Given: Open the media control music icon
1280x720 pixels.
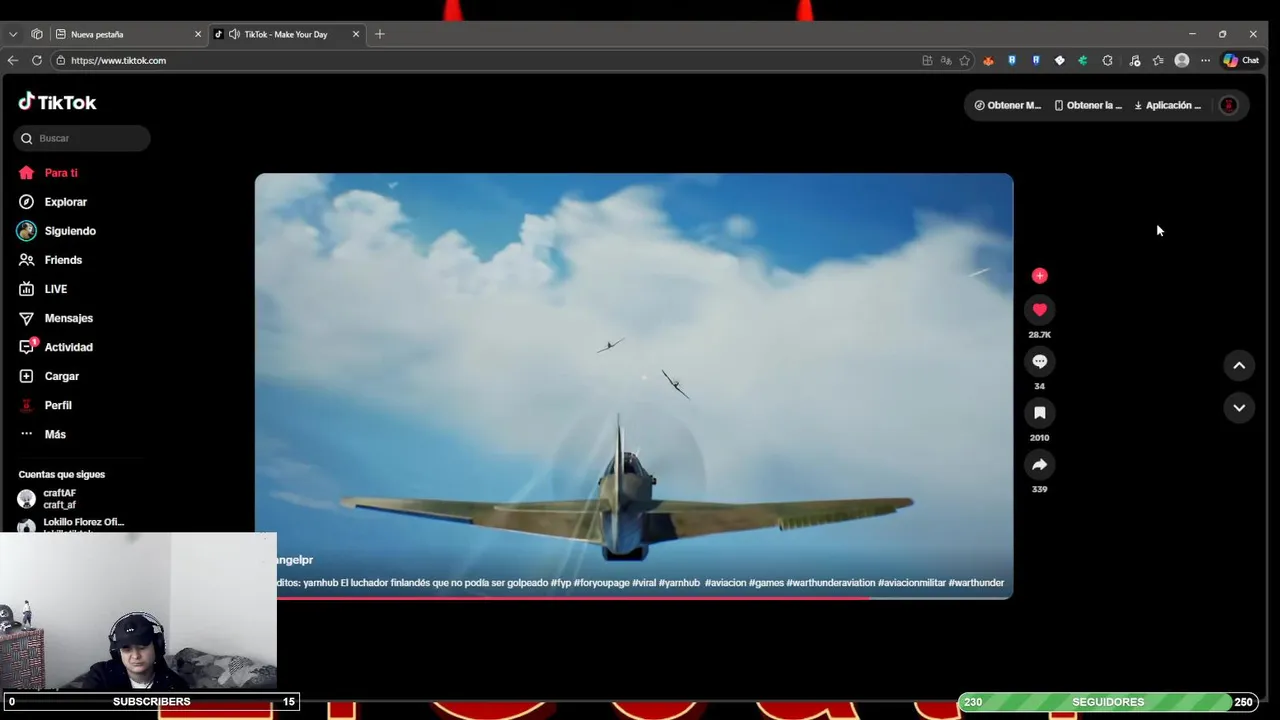Looking at the screenshot, I should click(1134, 60).
